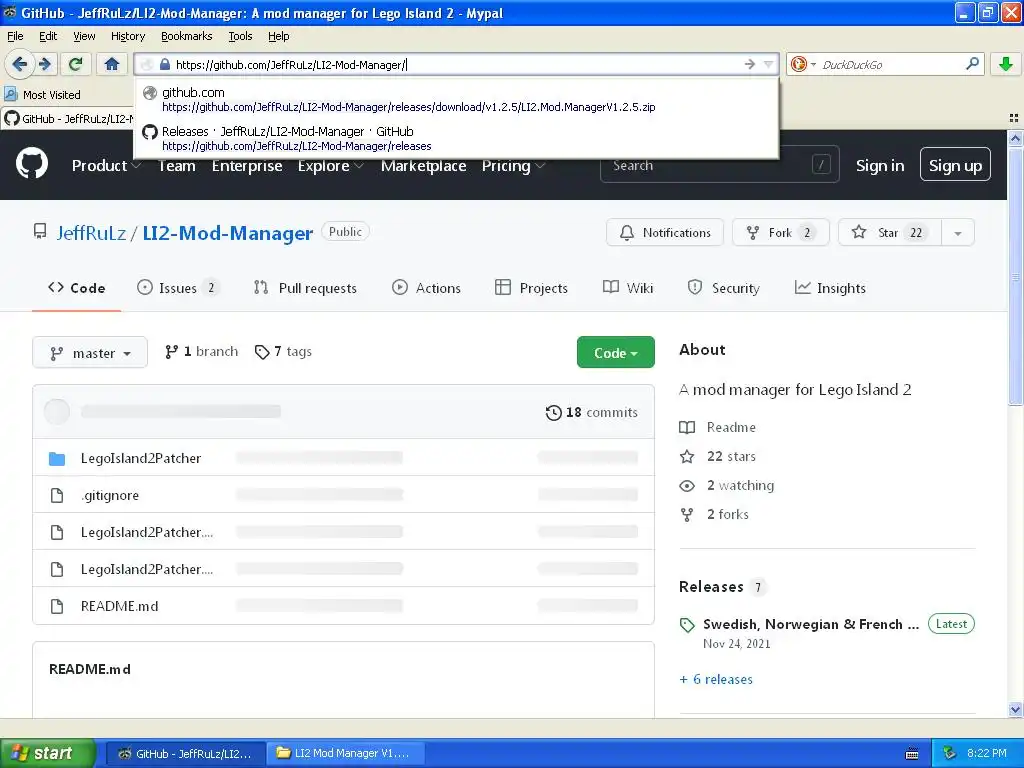Open the DuckDuckGo search engine selector

(803, 64)
